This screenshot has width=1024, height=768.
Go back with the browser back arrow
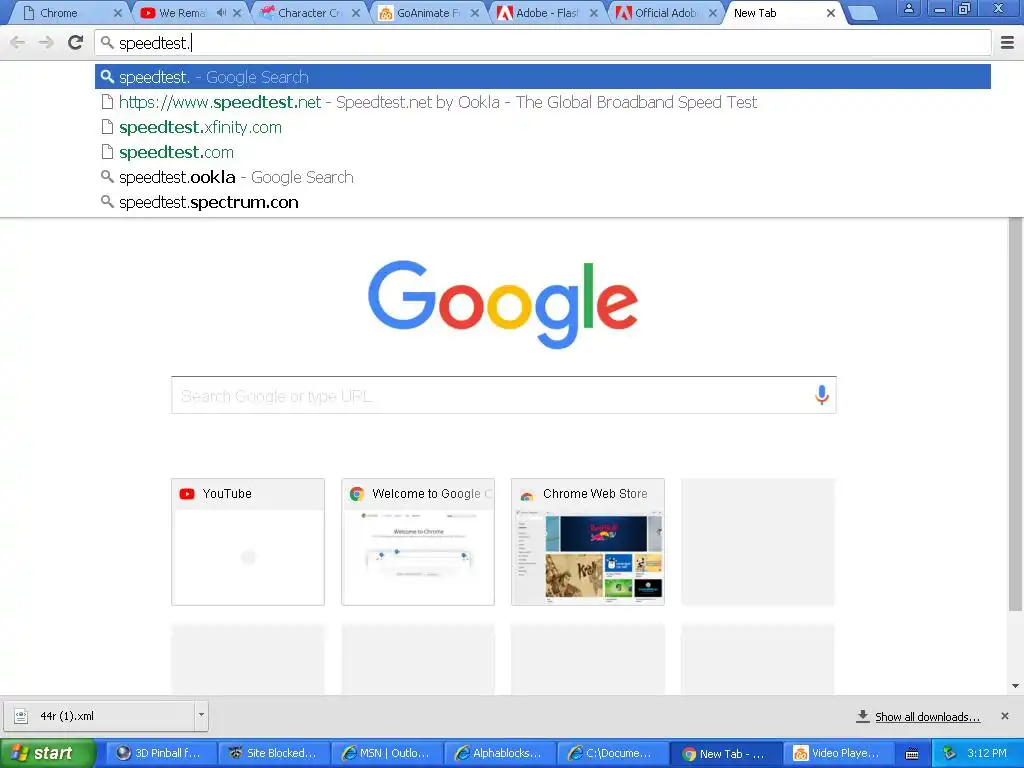(x=18, y=43)
